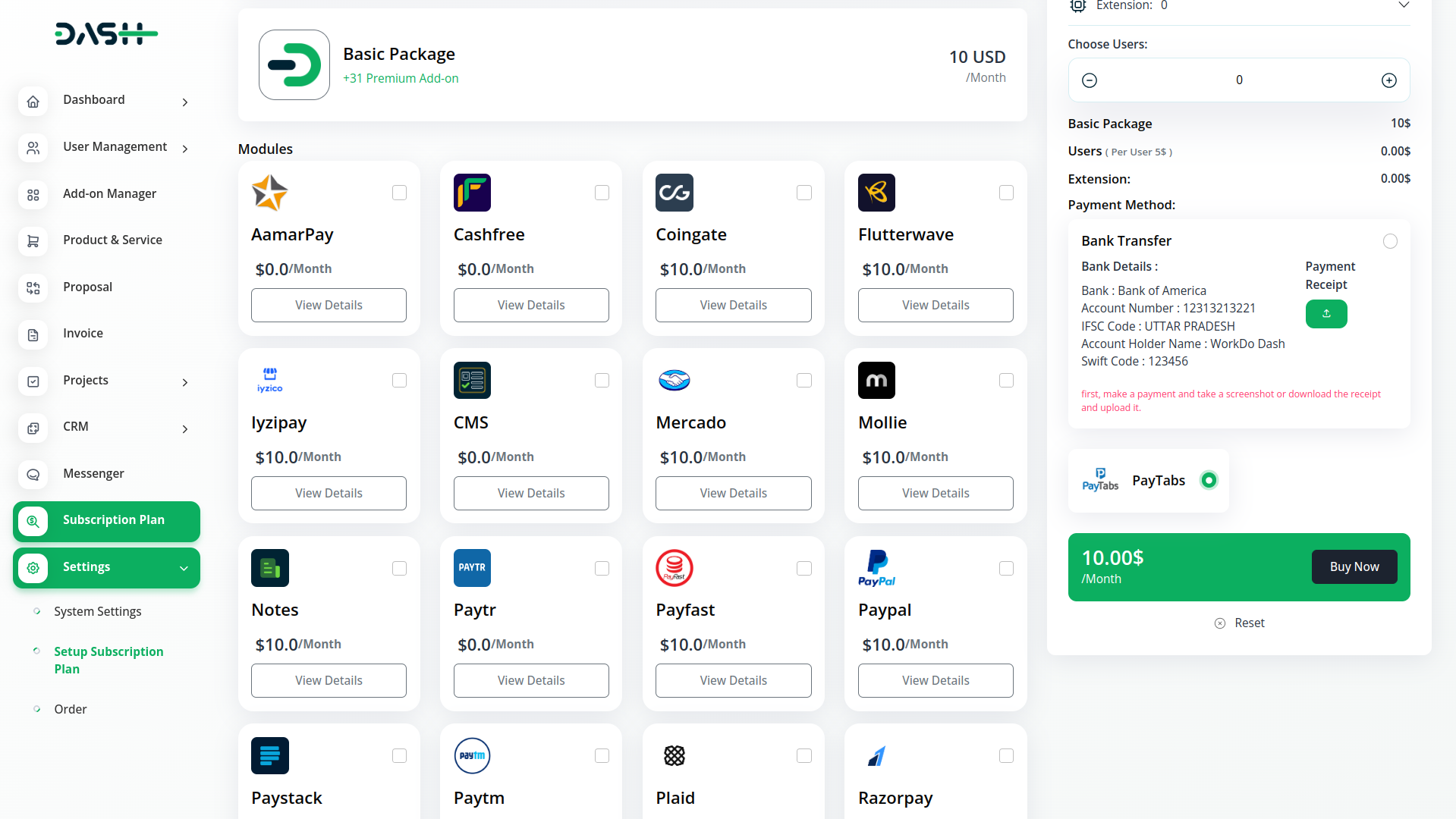Click the Iyzipay module logo
This screenshot has width=1456, height=819.
click(x=270, y=380)
